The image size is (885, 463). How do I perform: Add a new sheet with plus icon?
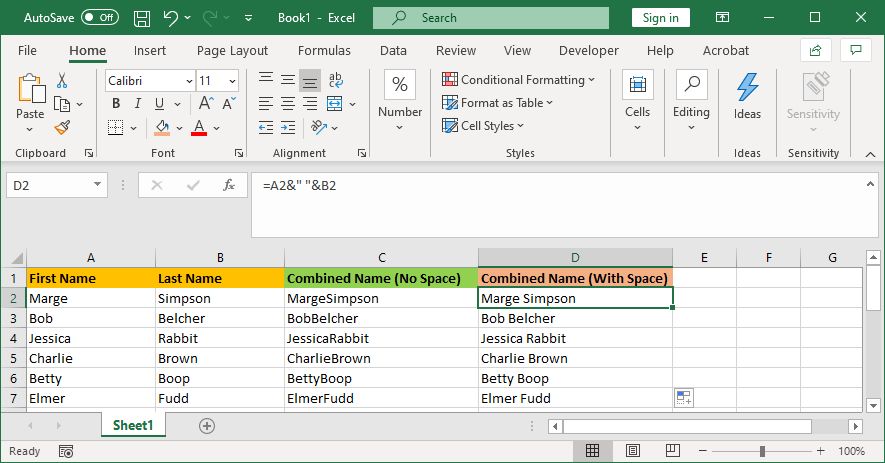point(207,426)
